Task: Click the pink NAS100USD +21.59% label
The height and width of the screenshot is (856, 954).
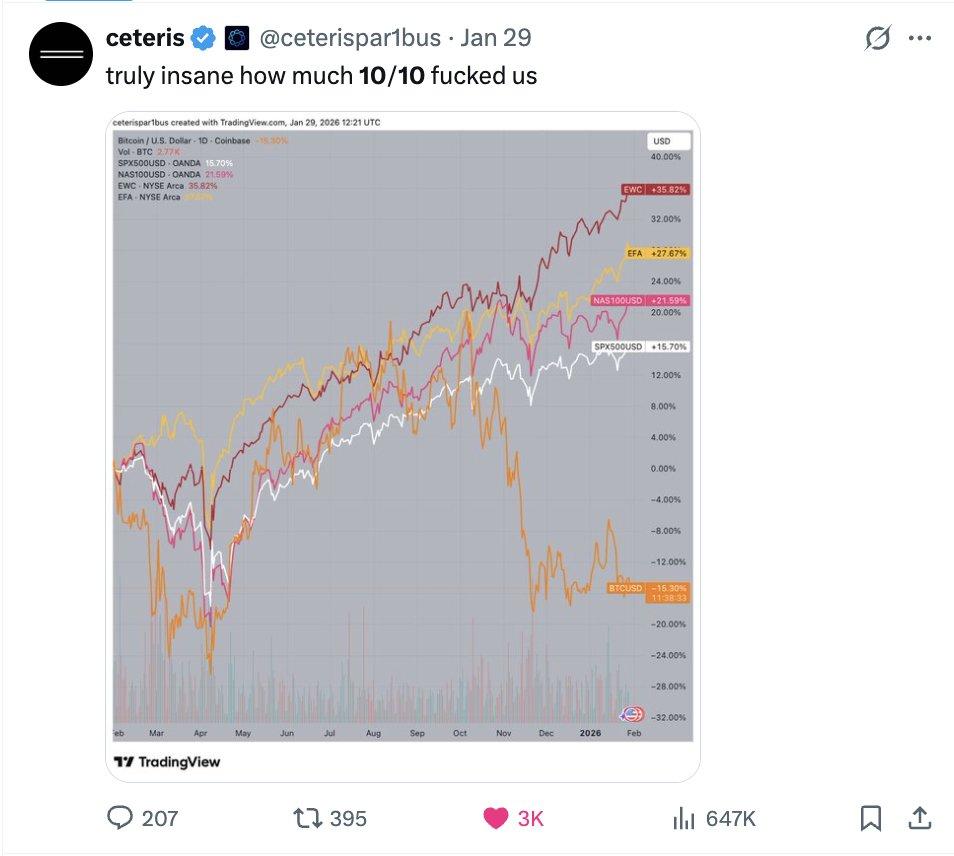Action: click(640, 300)
